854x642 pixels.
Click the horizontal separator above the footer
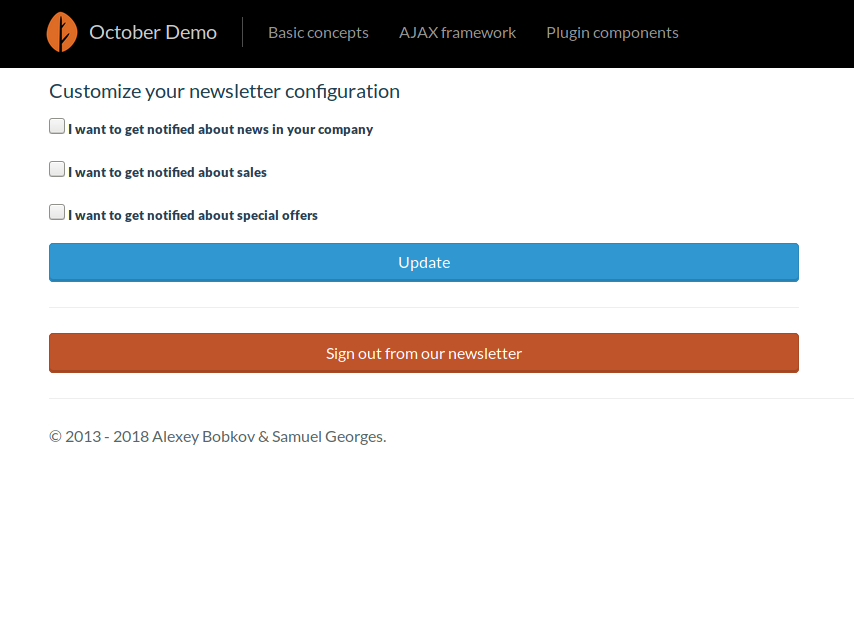click(451, 399)
